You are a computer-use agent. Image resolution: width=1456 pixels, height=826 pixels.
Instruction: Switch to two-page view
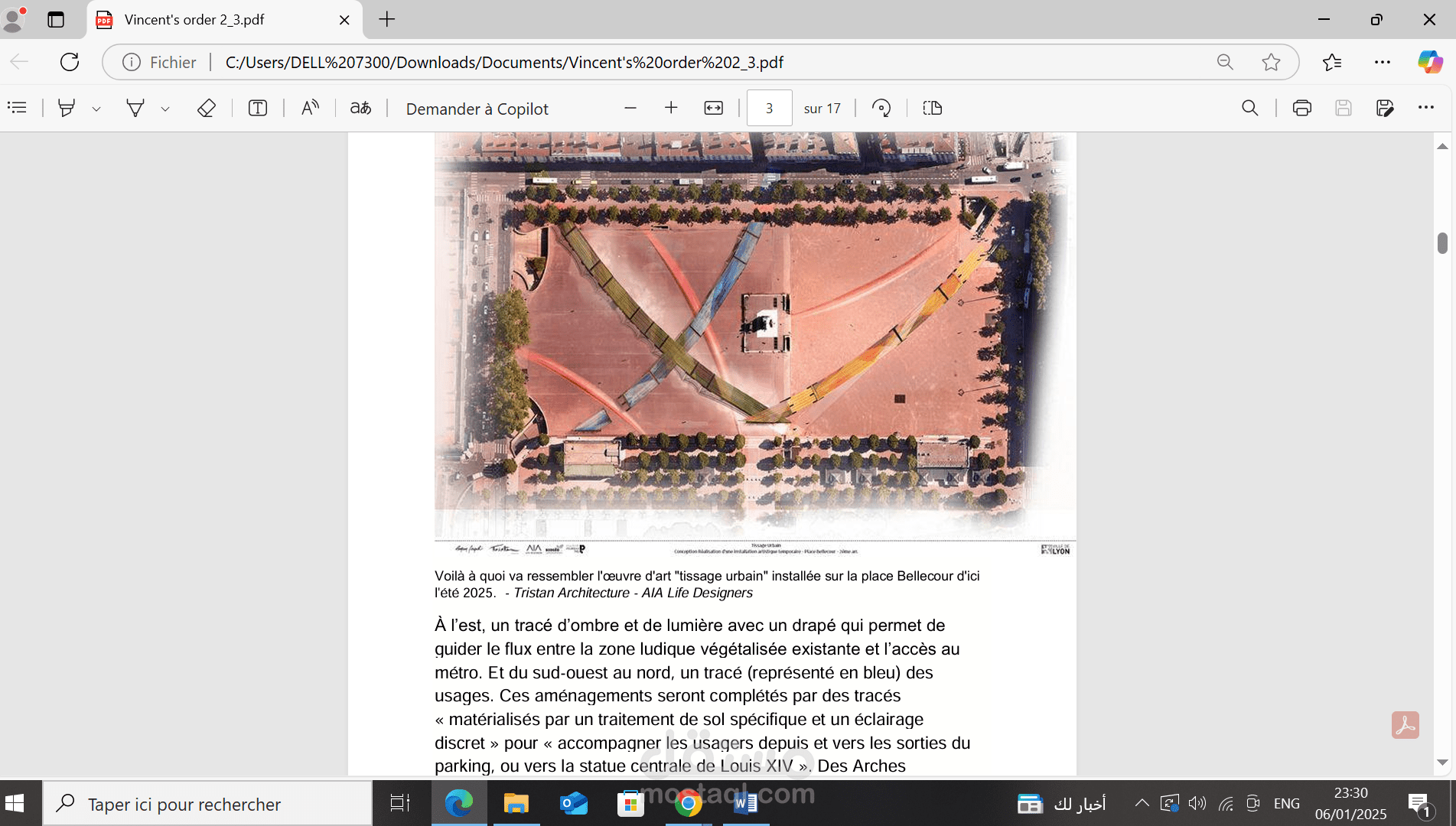click(x=933, y=108)
